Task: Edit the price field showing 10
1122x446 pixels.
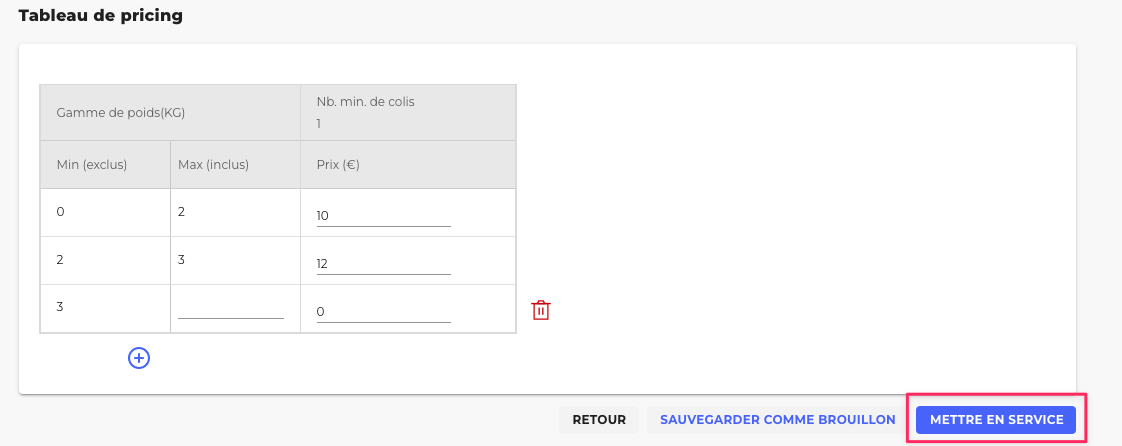Action: click(x=383, y=216)
